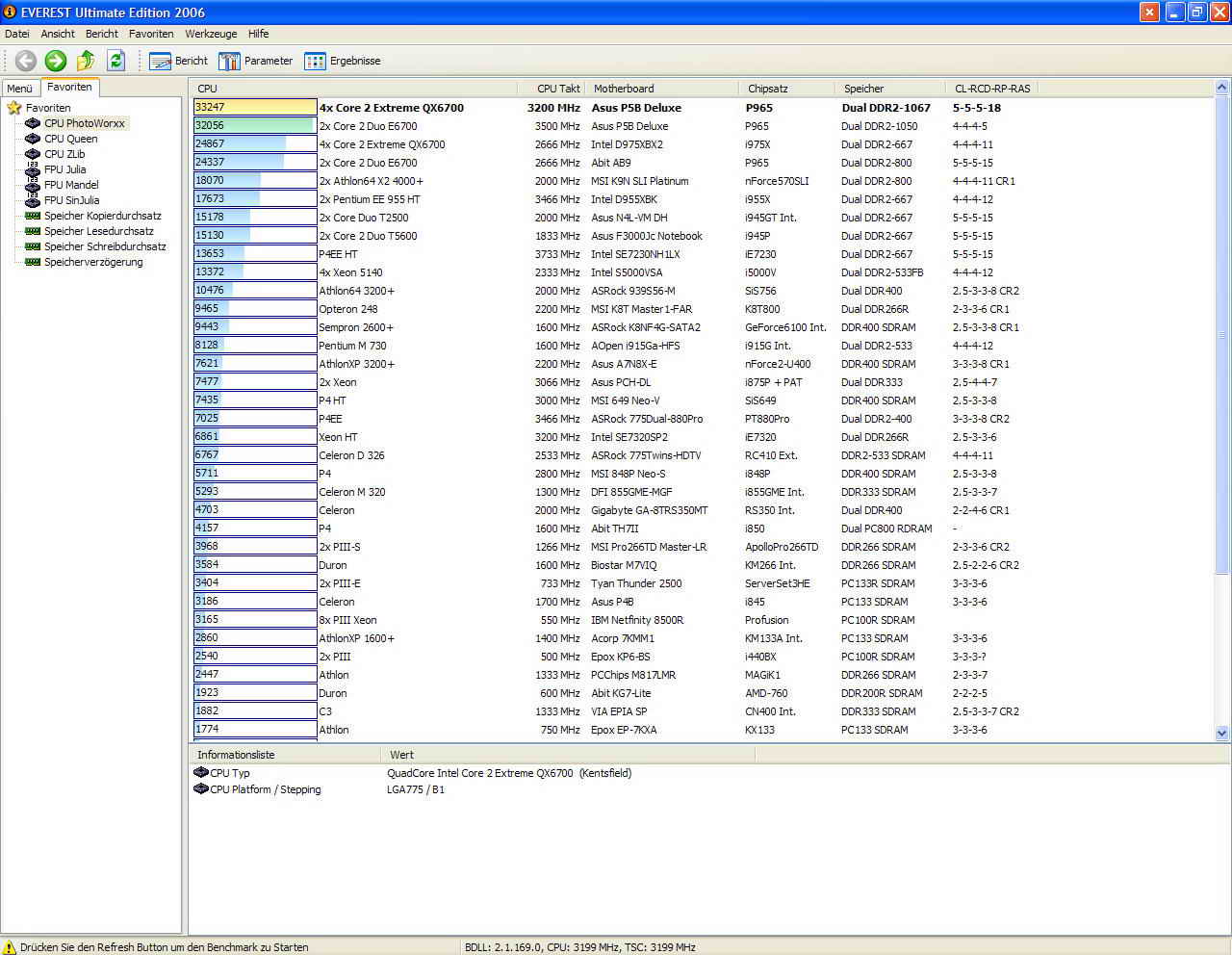Select FPU SinJulia benchmark
The height and width of the screenshot is (955, 1232).
71,200
